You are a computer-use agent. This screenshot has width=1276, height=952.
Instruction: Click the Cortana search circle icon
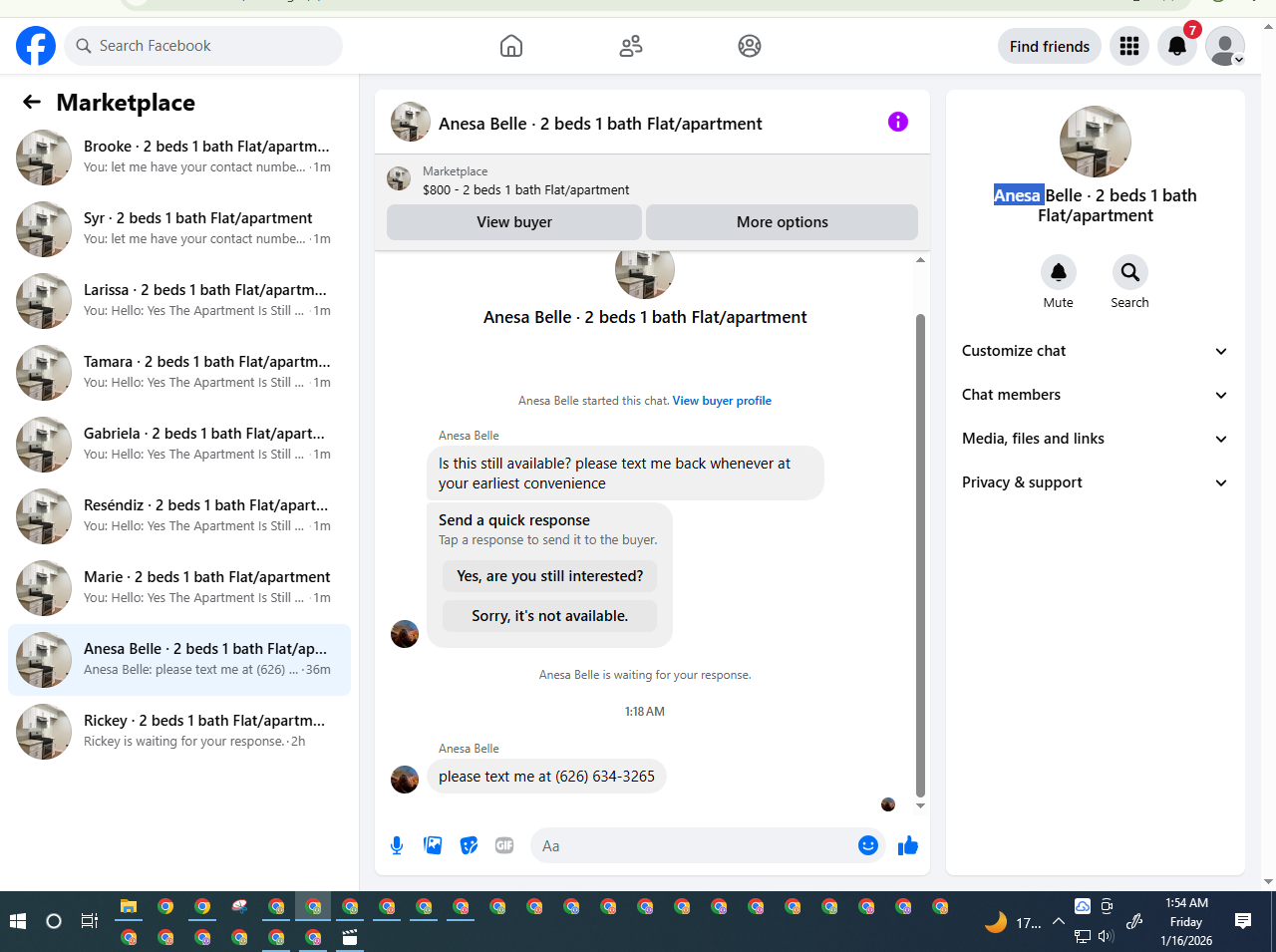pyautogui.click(x=54, y=921)
